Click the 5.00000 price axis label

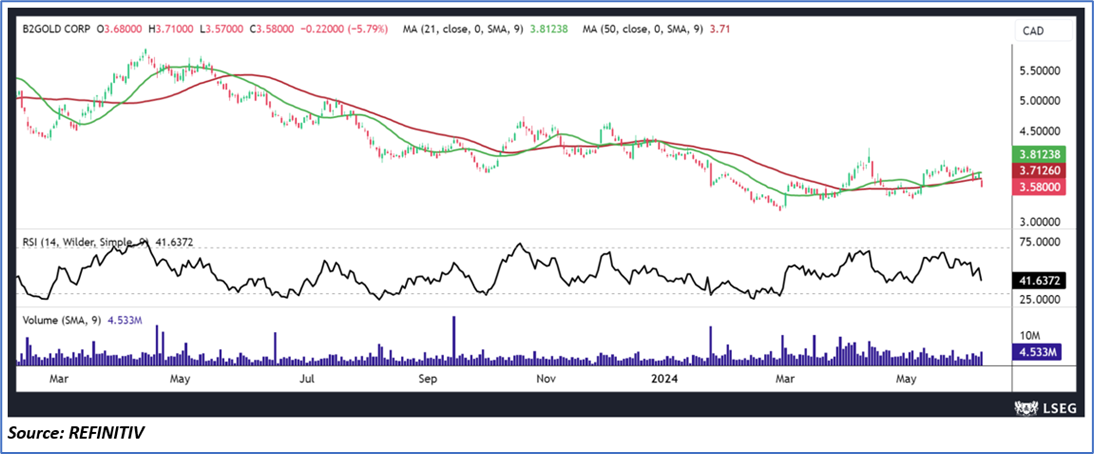(x=1038, y=101)
